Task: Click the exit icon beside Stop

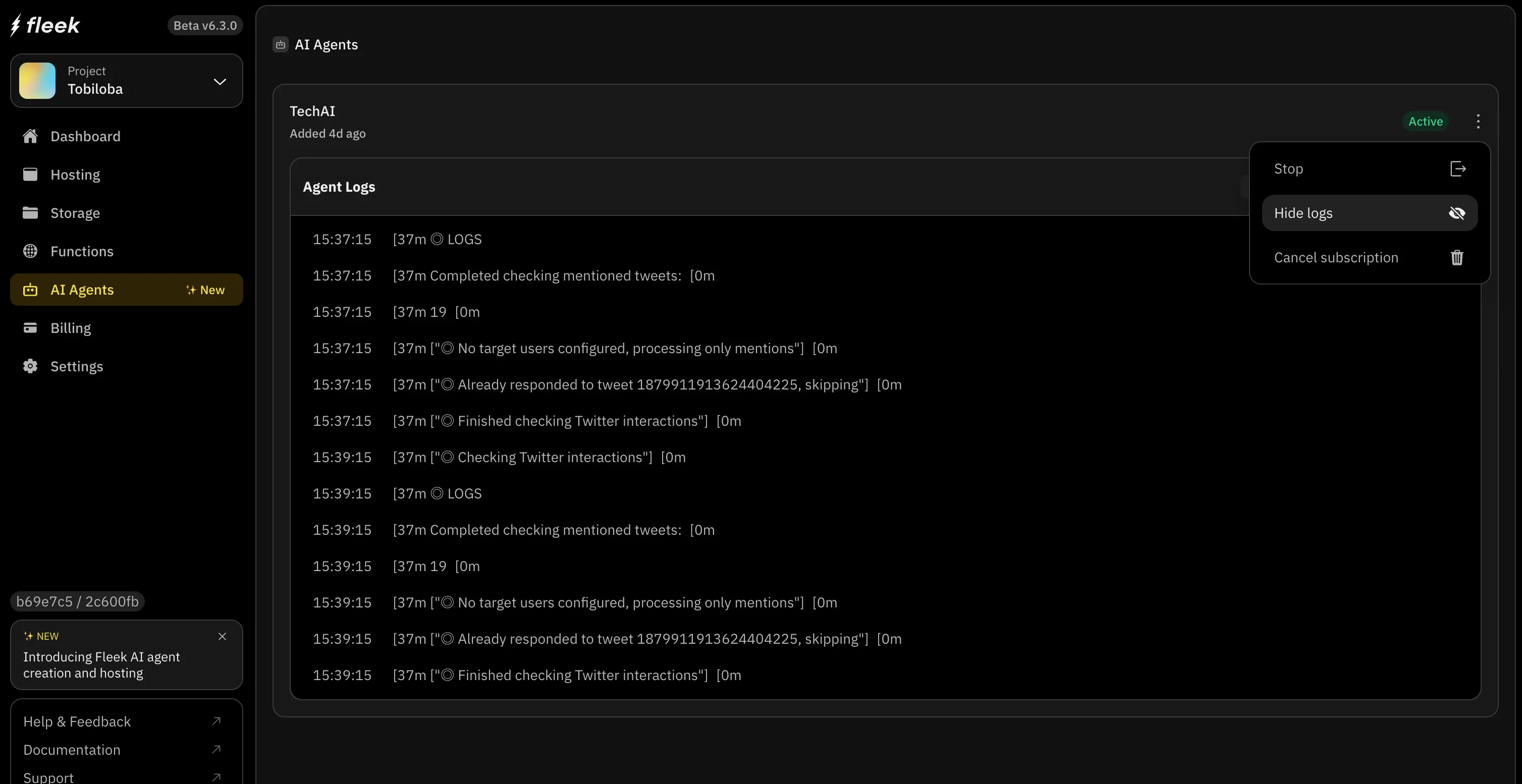Action: pos(1458,169)
